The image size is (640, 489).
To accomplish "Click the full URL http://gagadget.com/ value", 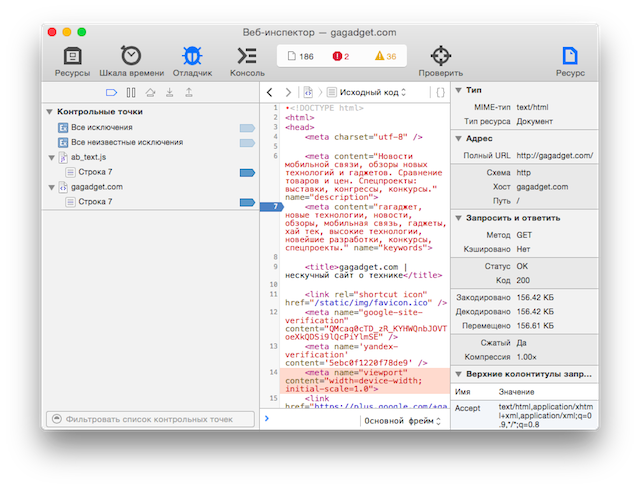I will [x=555, y=156].
